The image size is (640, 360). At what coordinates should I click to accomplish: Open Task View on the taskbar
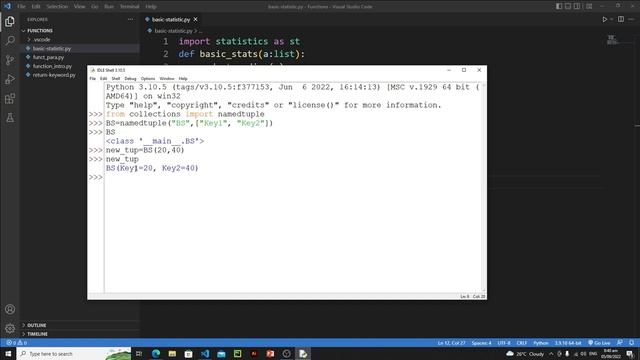click(x=139, y=353)
